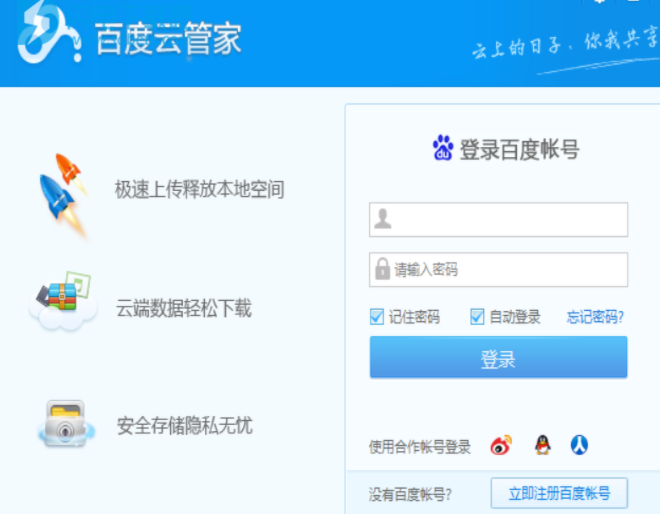
Task: Click 立即注册百度帐号 button
Action: (559, 493)
